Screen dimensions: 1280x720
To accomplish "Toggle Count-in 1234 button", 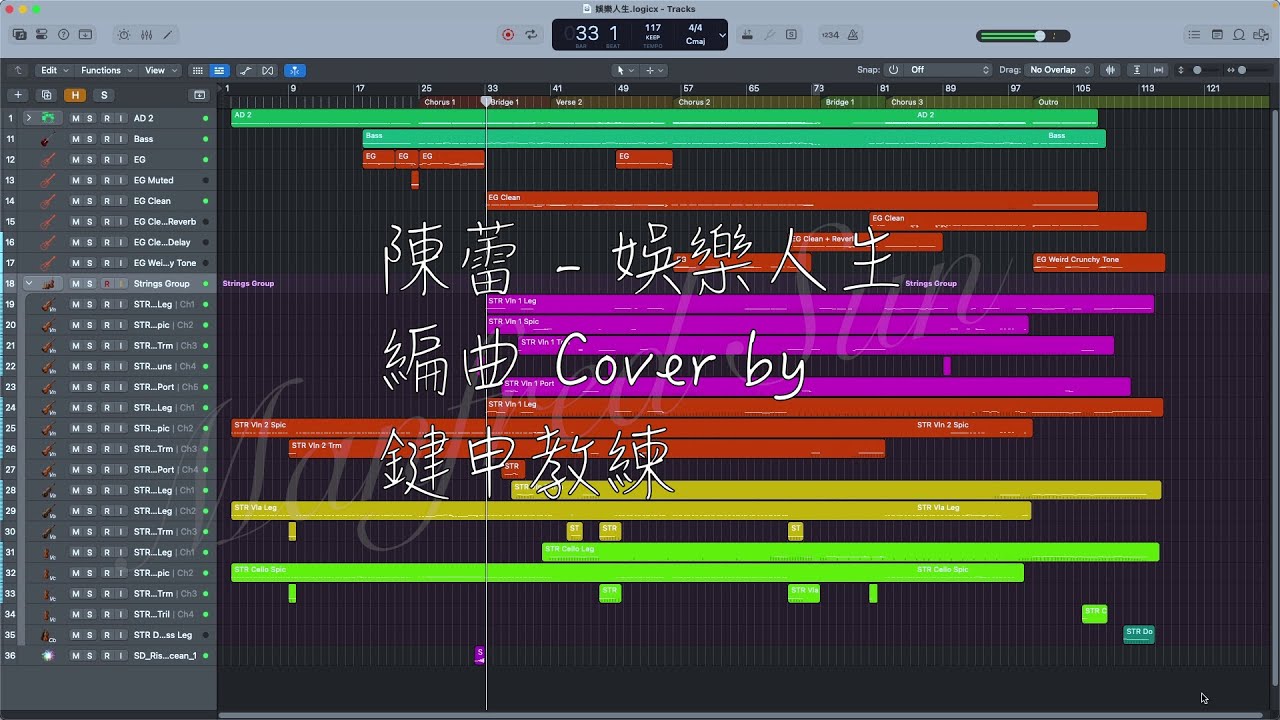I will [x=830, y=34].
